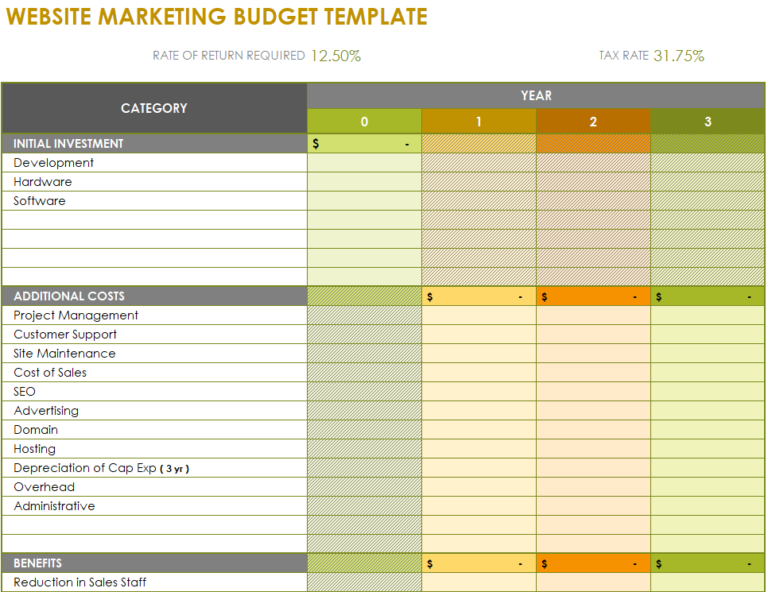Select the Reduction in Sales Staff Year 1 cell
Viewport: 768px width, 592px height.
pyautogui.click(x=479, y=582)
